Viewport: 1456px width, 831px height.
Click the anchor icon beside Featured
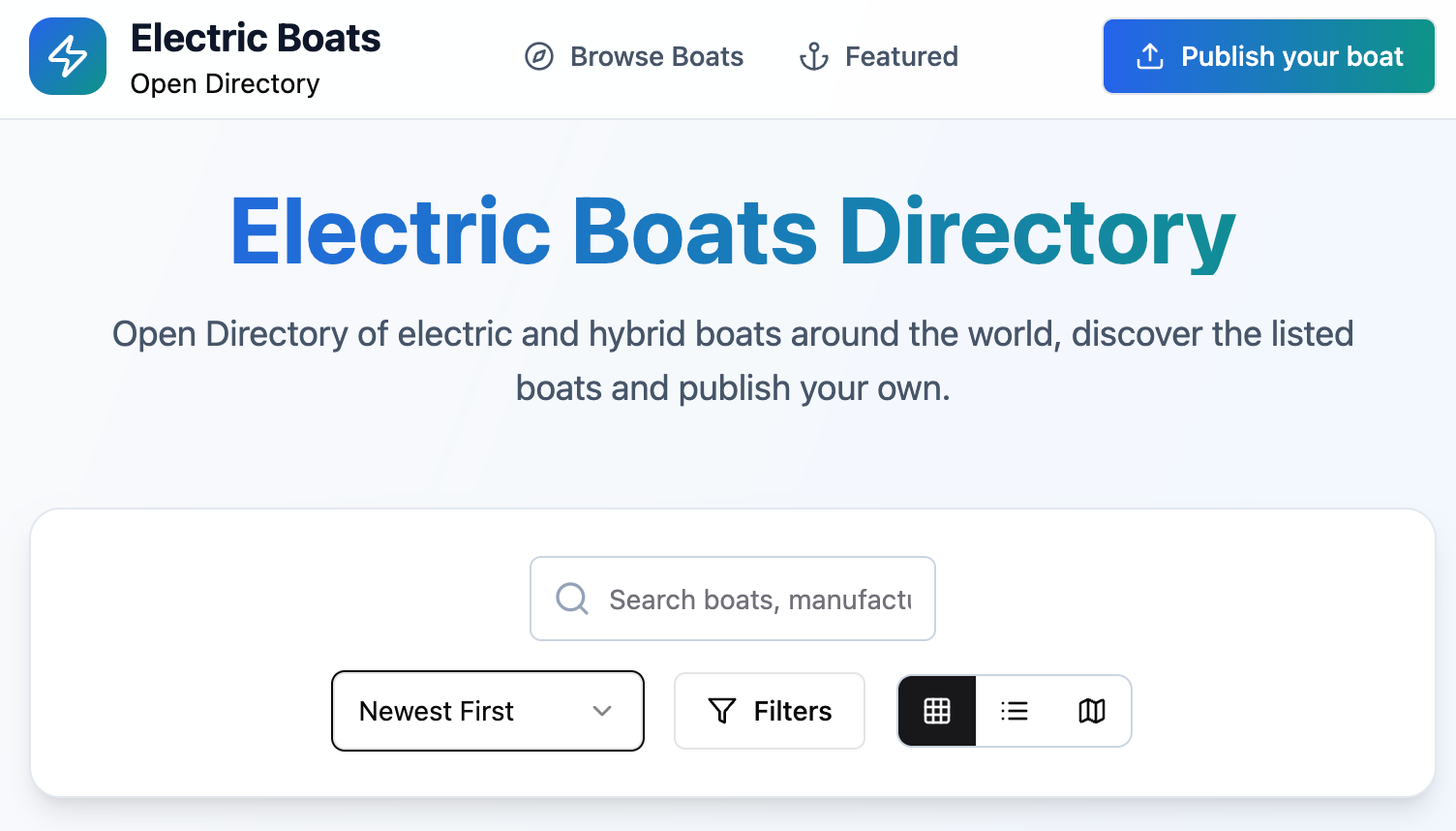click(813, 57)
